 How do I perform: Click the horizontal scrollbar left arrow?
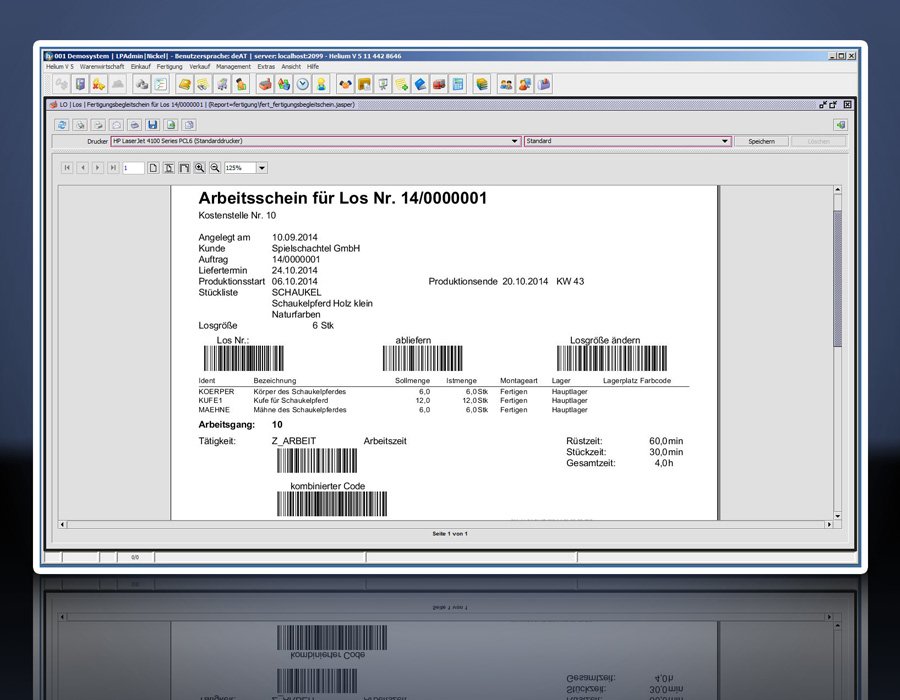(63, 524)
